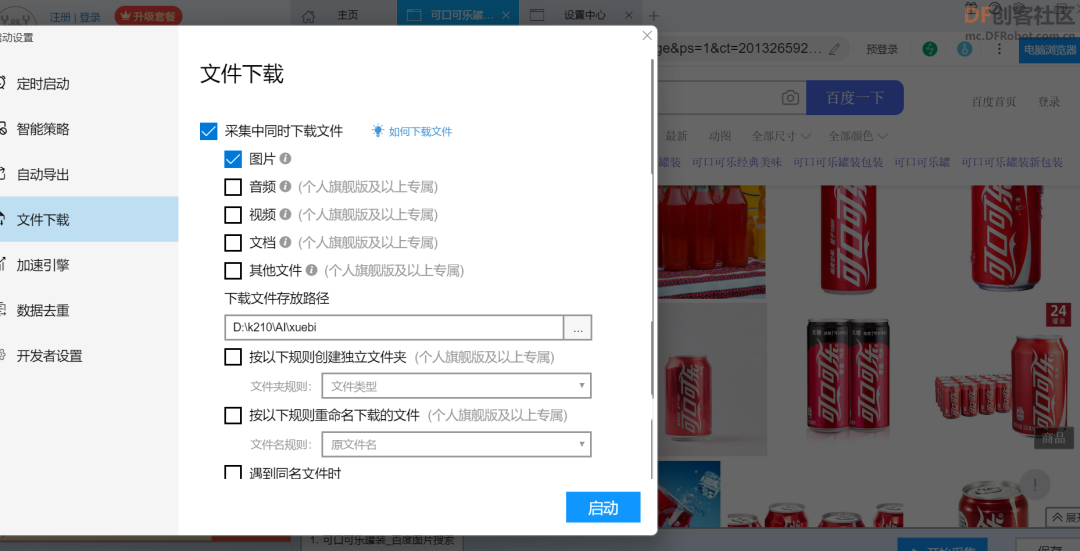Click info icon beside 音频 option
The image size is (1080, 551).
click(285, 187)
